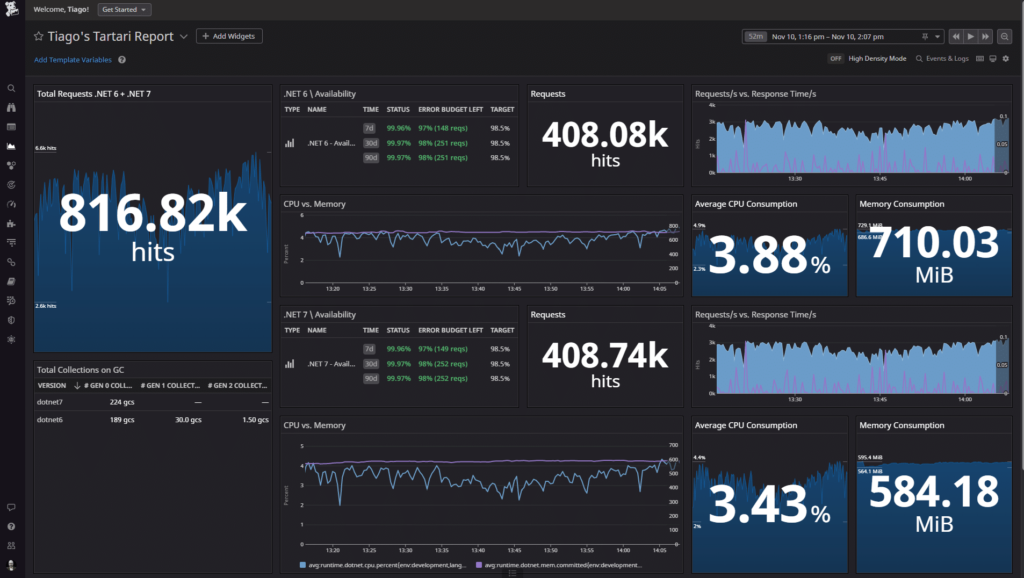Select the 7d time window for .NET 6 availability
This screenshot has width=1024, height=578.
click(x=370, y=128)
